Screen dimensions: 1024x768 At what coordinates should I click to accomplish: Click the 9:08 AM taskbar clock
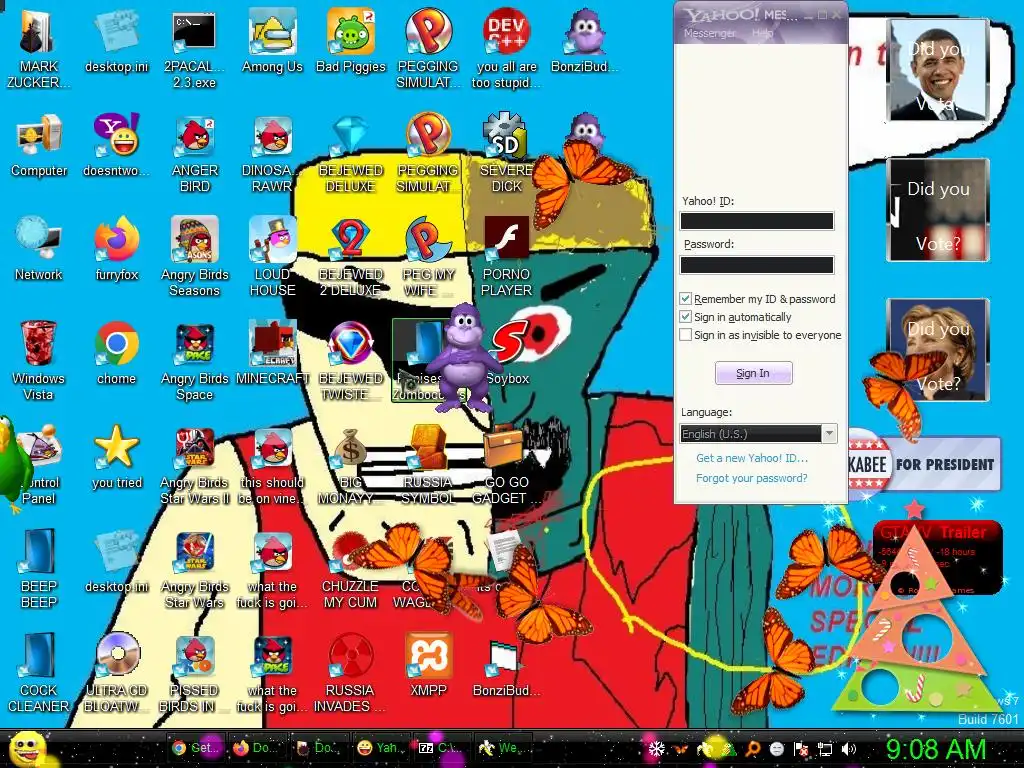click(935, 750)
